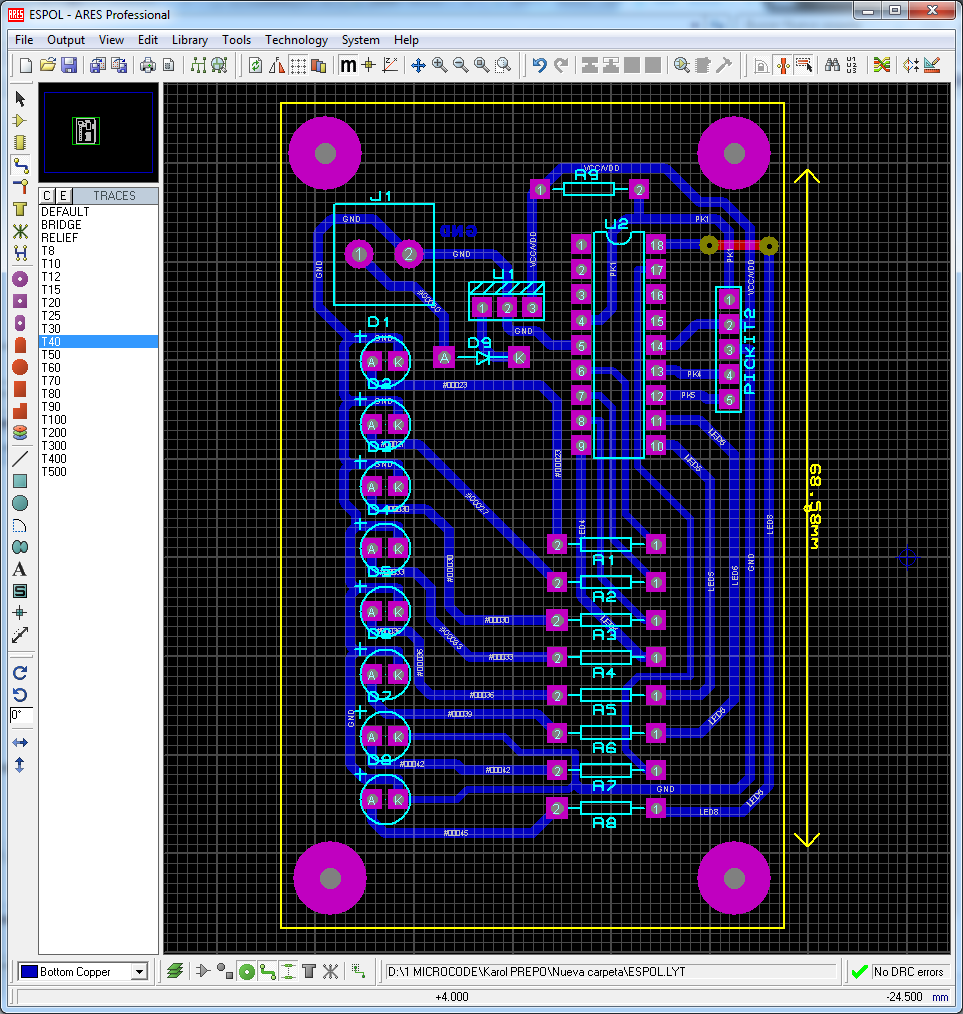Select the 2D box graphics tool
The width and height of the screenshot is (963, 1014).
pyautogui.click(x=20, y=481)
